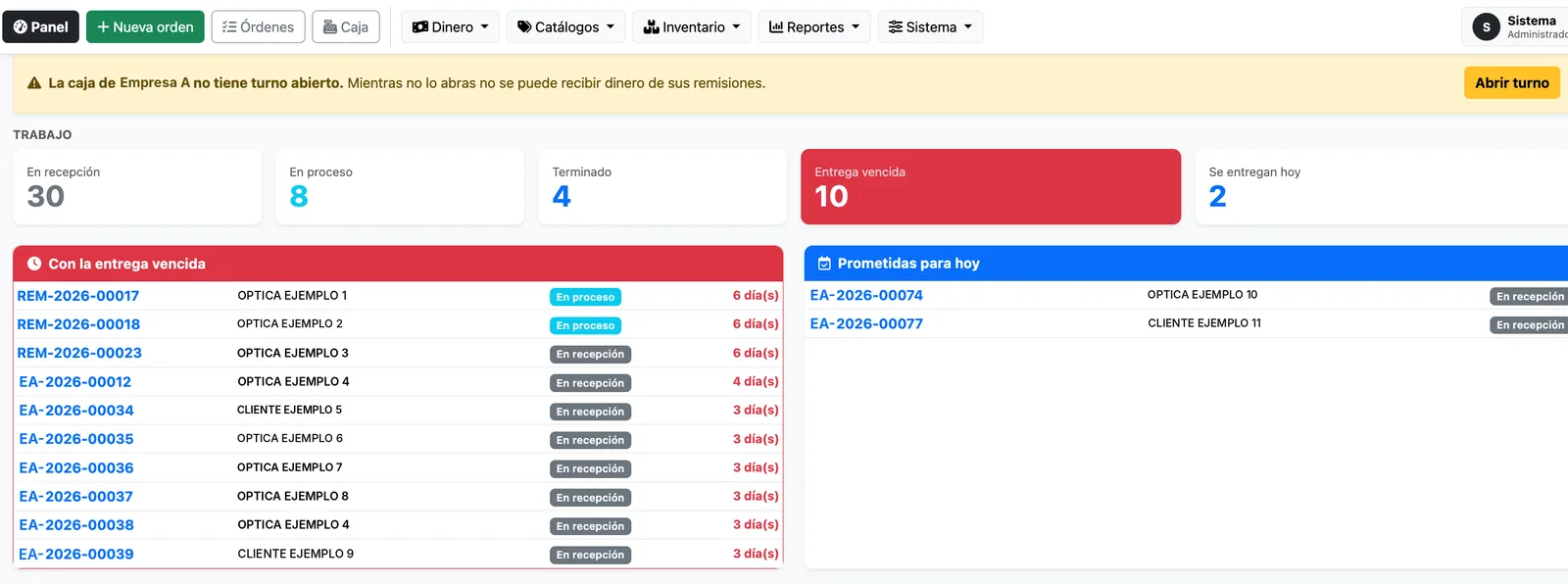Click 6 día(s) overdue for REM-2026-00017

pyautogui.click(x=756, y=295)
